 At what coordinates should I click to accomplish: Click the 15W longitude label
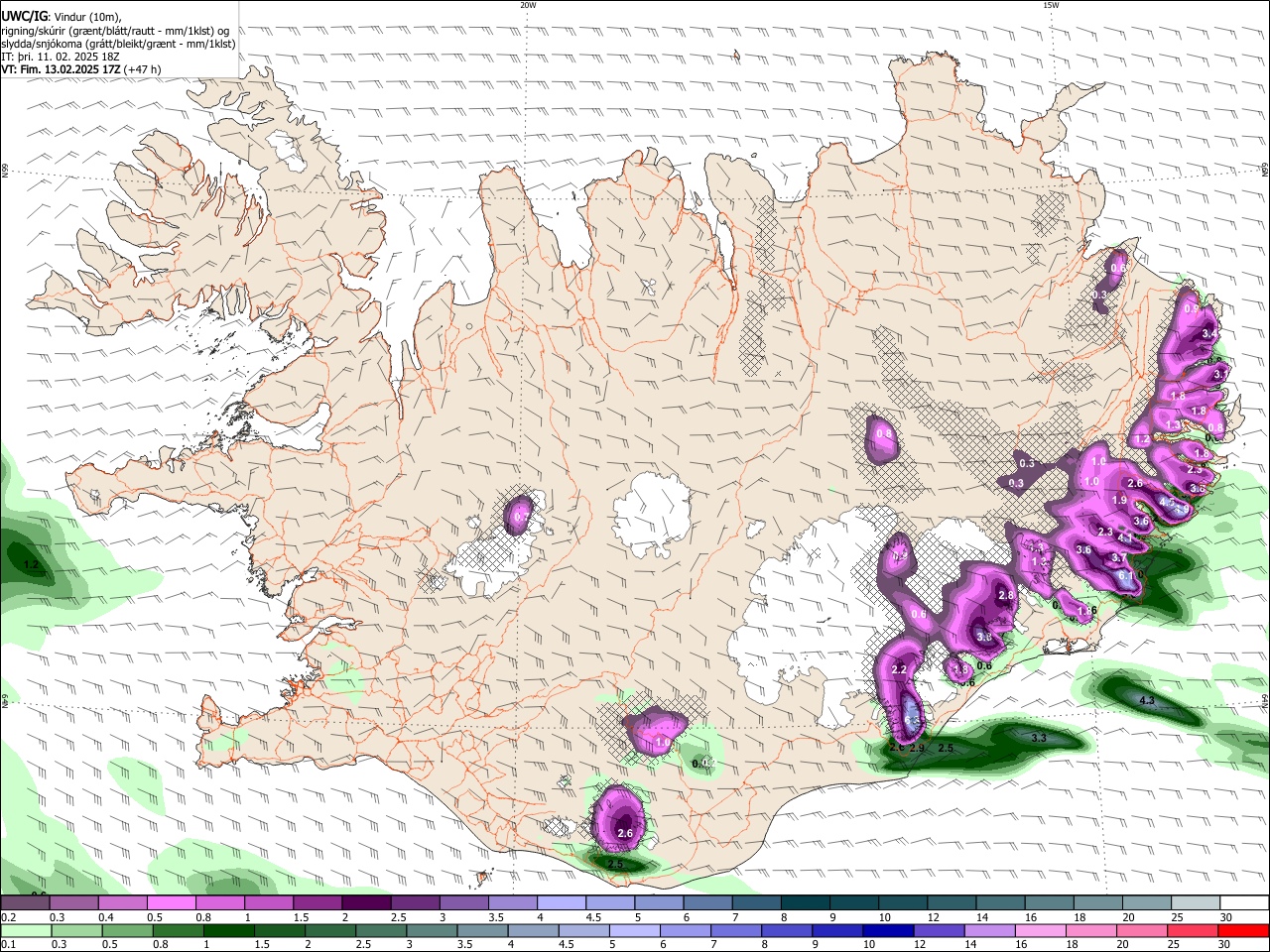click(x=1051, y=5)
